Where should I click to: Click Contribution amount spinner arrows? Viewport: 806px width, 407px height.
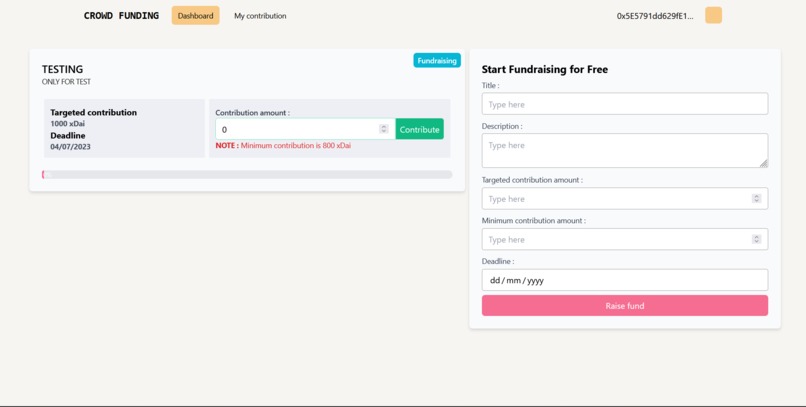(384, 129)
